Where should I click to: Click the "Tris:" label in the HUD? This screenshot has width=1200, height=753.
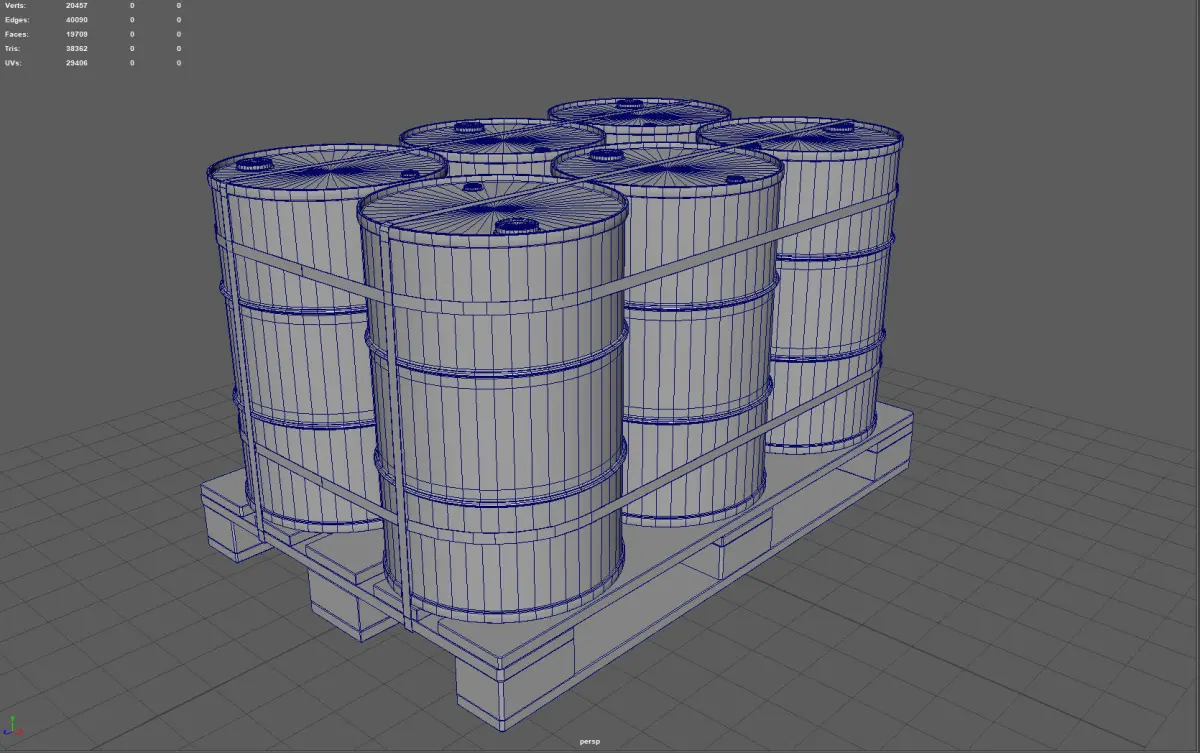[x=12, y=48]
